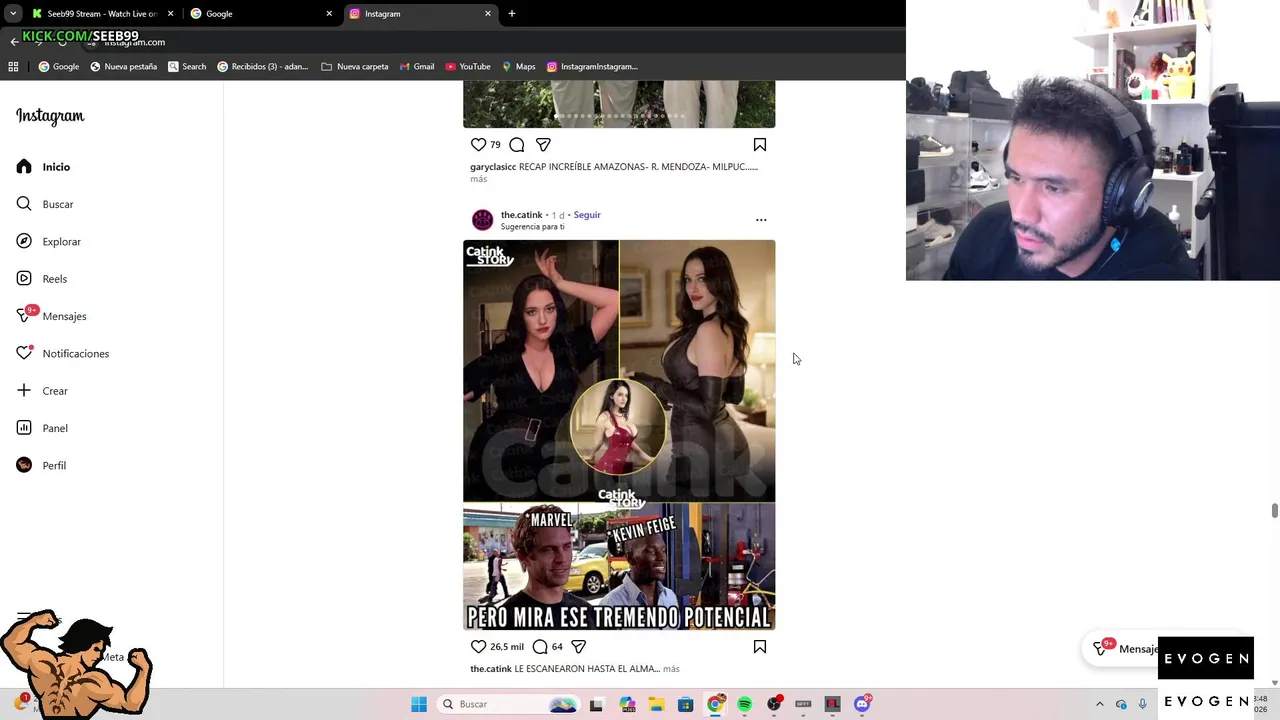
Task: Save the the.catink post with the bookmark icon
Action: click(760, 646)
